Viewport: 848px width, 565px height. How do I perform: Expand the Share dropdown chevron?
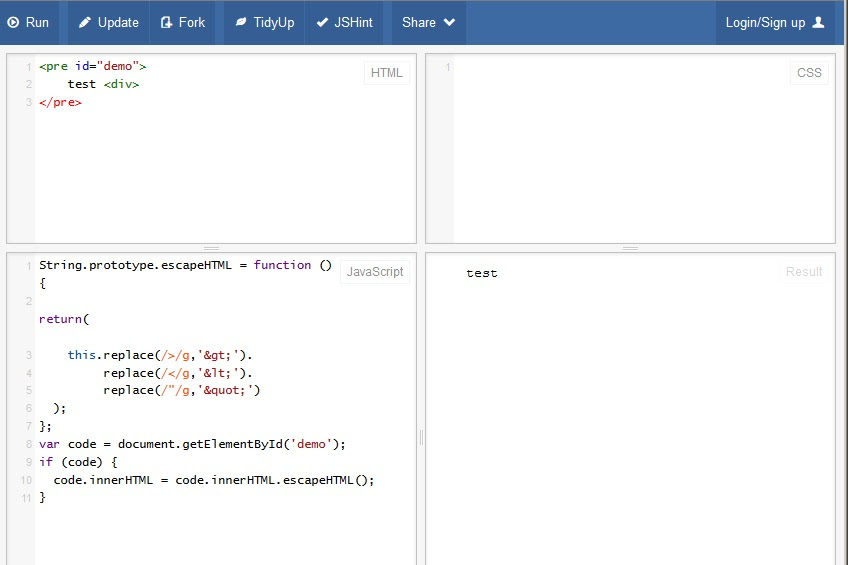pyautogui.click(x=449, y=22)
